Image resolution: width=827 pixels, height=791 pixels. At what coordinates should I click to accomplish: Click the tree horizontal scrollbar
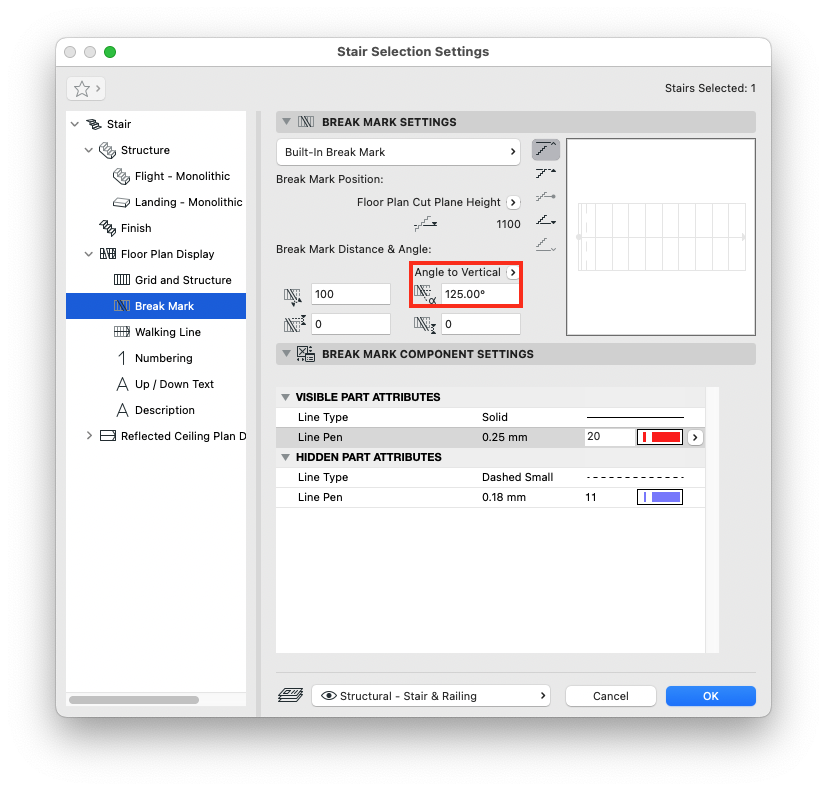(x=134, y=700)
